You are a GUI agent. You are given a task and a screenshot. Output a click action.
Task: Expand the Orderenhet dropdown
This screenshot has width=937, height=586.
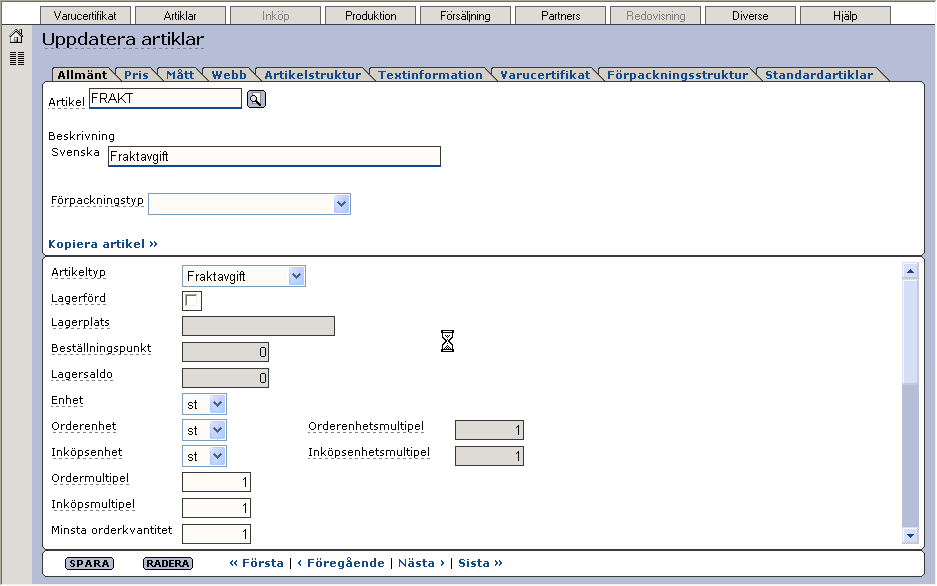(204, 430)
